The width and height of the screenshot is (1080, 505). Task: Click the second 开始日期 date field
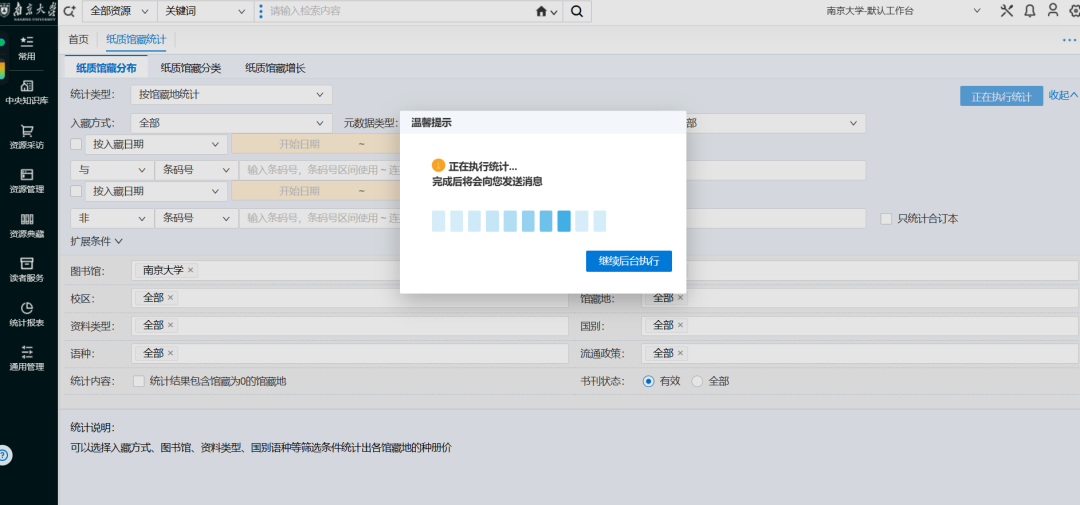[x=299, y=191]
